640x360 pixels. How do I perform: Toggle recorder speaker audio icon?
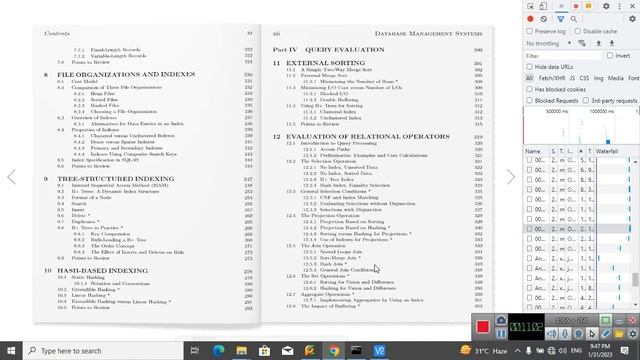pos(551,333)
